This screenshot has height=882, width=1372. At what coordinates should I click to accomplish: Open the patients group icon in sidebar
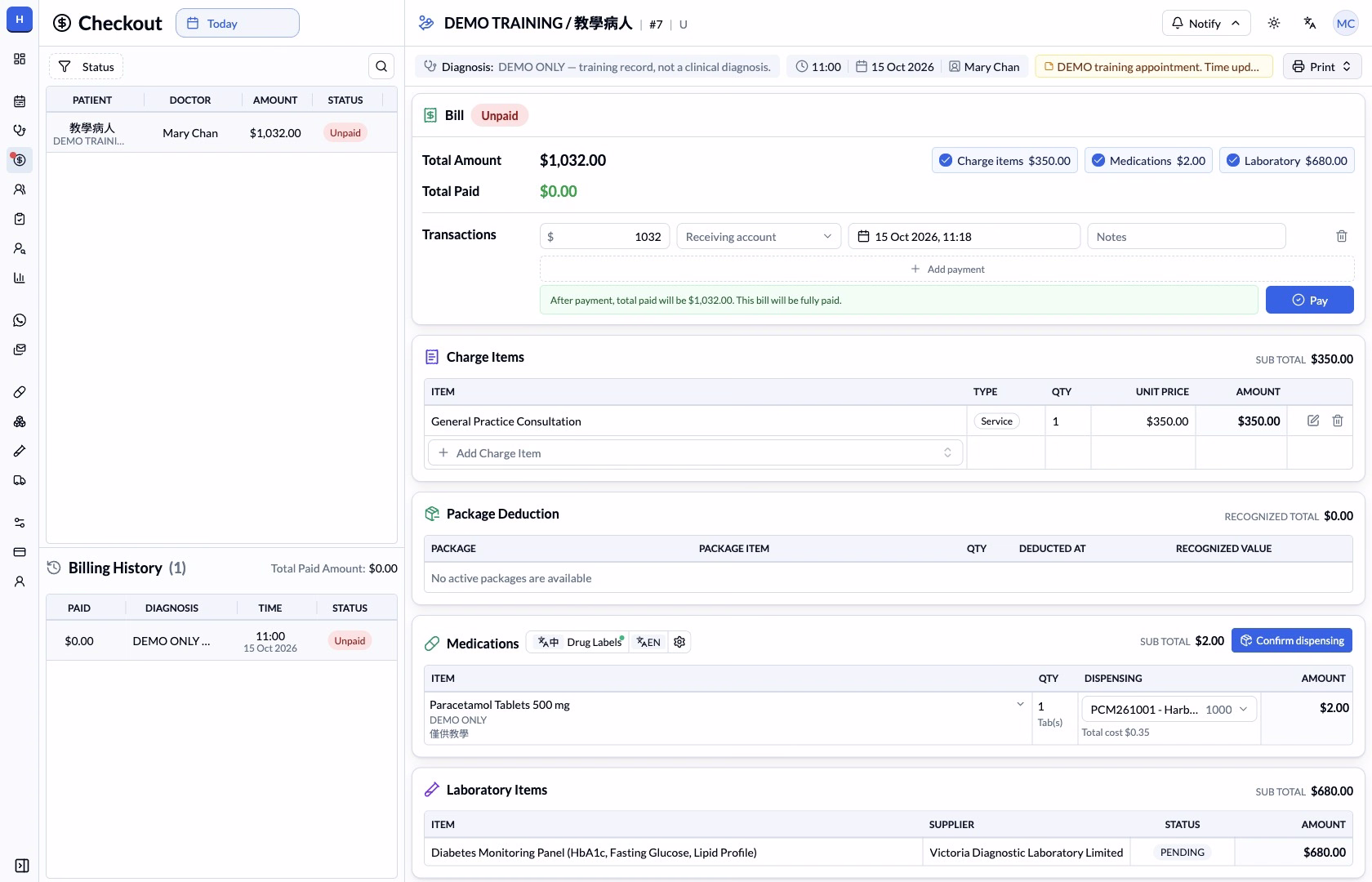pyautogui.click(x=20, y=189)
